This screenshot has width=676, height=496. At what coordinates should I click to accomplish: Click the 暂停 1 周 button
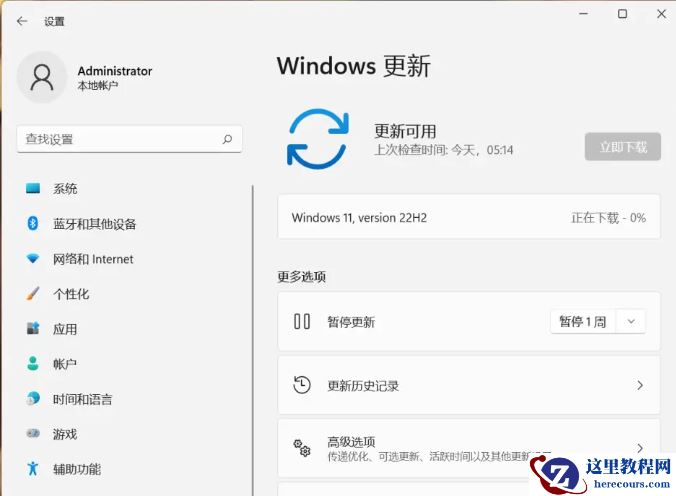pos(583,321)
